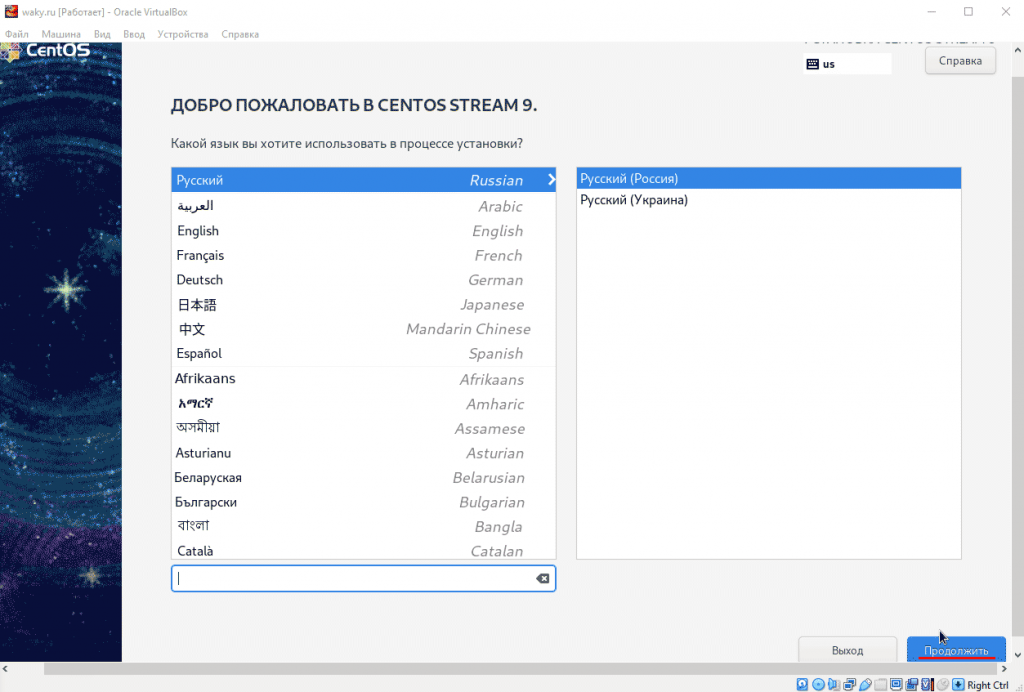Click the CentOS logo in the sidebar
The height and width of the screenshot is (692, 1024).
(46, 51)
